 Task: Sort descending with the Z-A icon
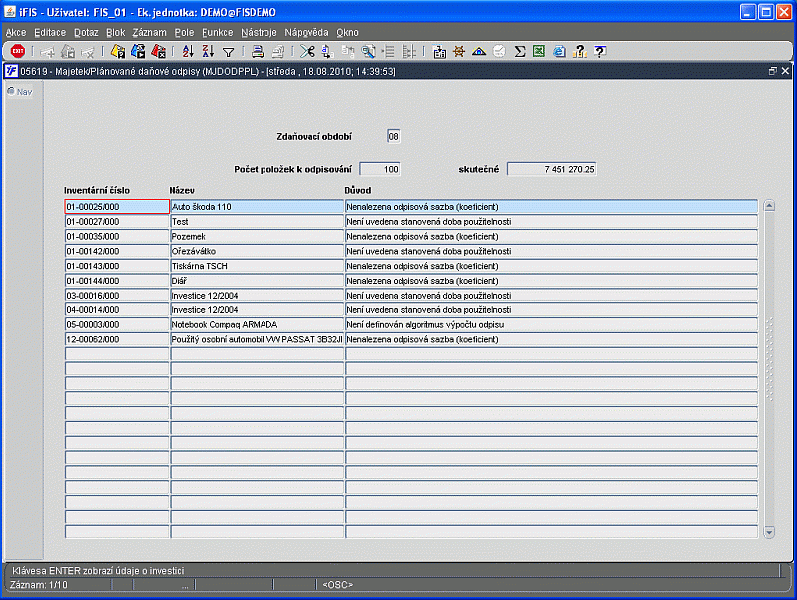208,51
